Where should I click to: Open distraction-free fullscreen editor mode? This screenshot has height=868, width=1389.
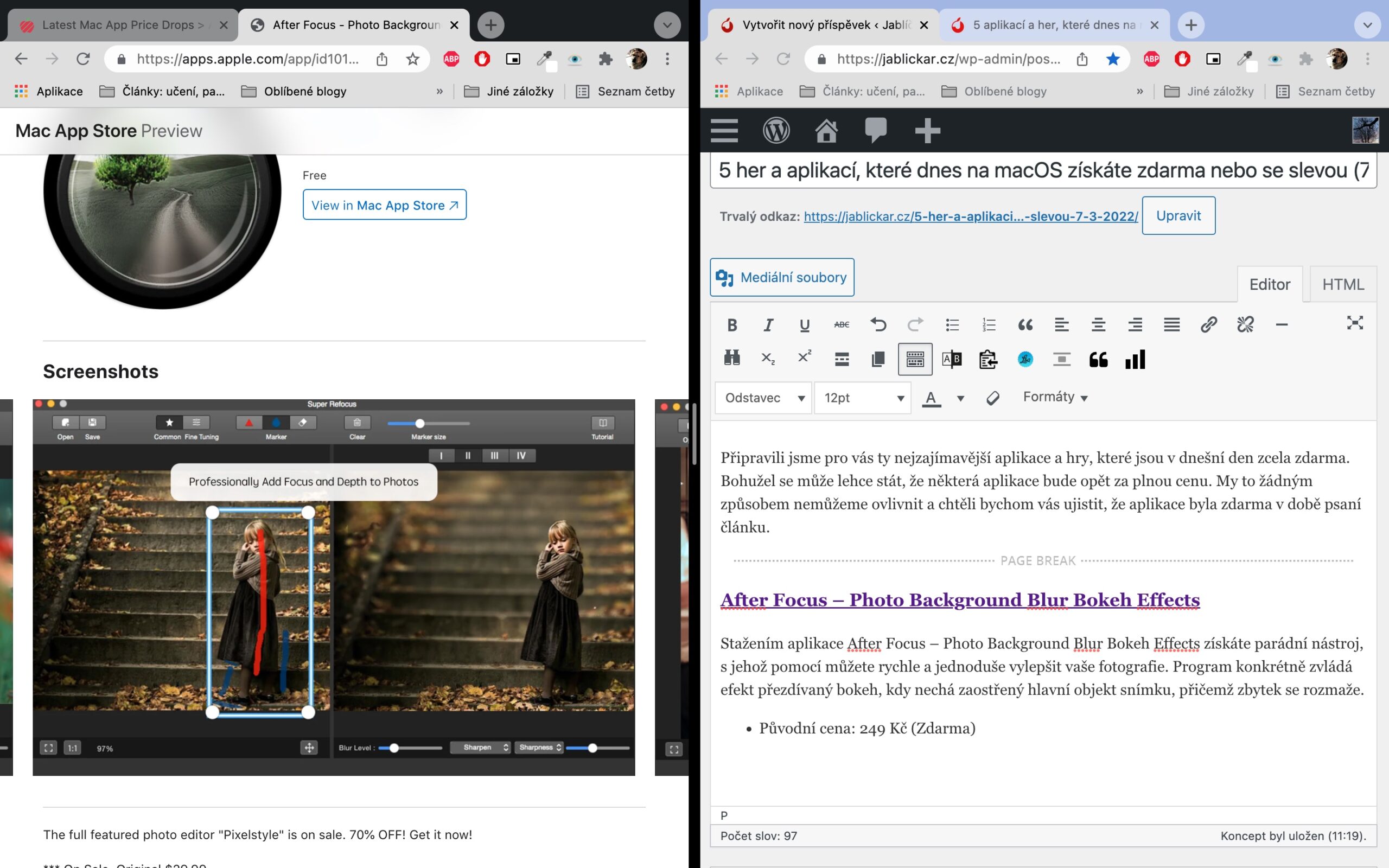click(x=1355, y=323)
